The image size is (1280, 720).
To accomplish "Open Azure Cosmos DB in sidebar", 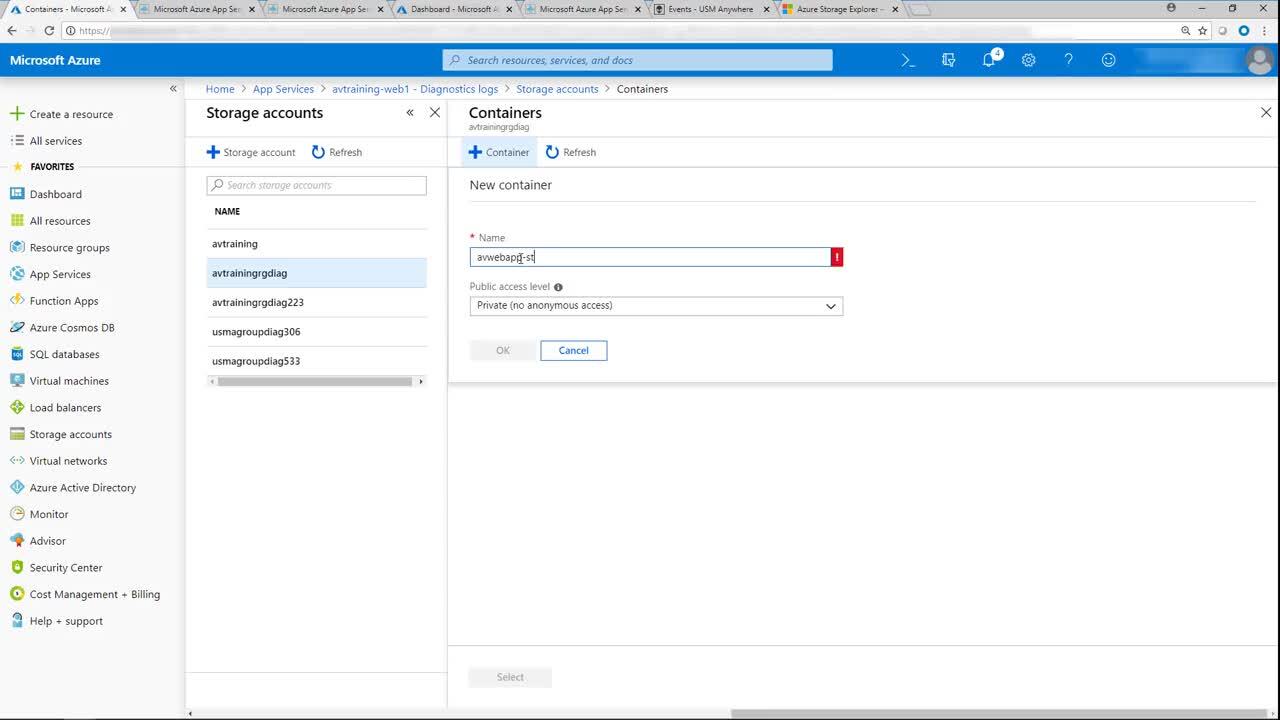I will click(72, 328).
